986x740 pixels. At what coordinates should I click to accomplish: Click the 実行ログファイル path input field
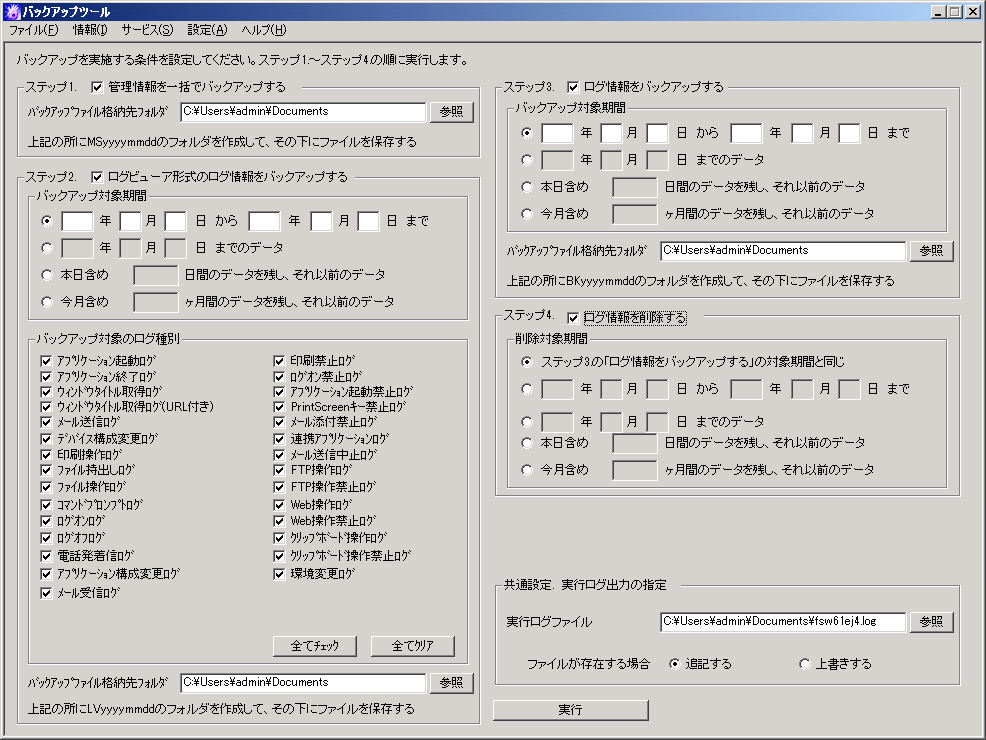click(x=782, y=622)
